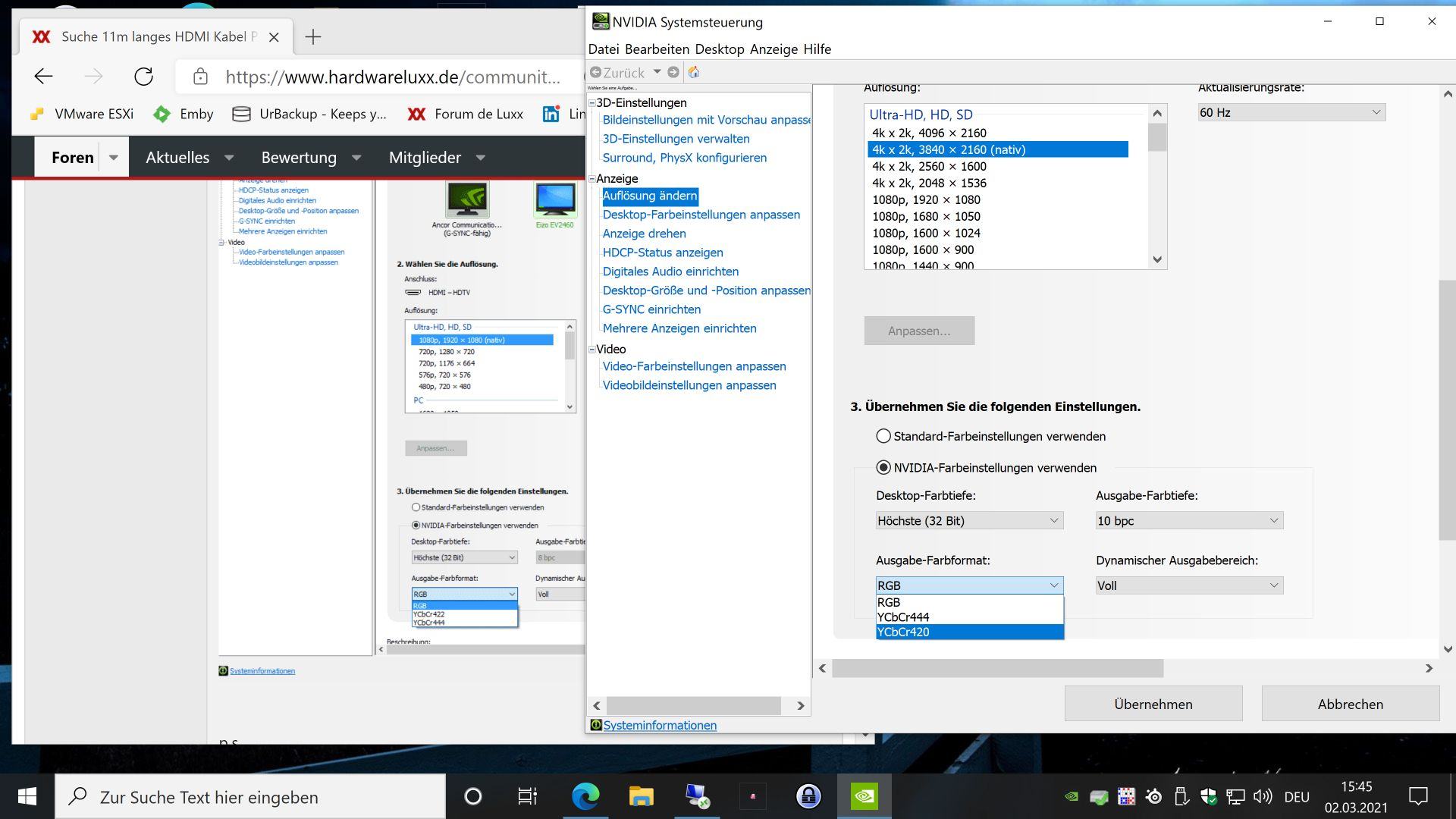The width and height of the screenshot is (1456, 819).
Task: Open Mehrere Anzeigen einrichten
Action: [x=679, y=328]
